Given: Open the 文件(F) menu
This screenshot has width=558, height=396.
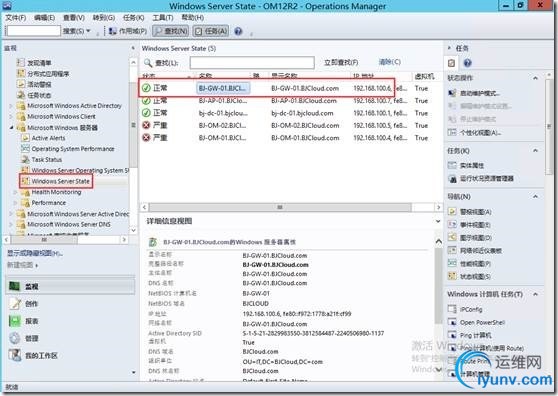Looking at the screenshot, I should tap(15, 17).
